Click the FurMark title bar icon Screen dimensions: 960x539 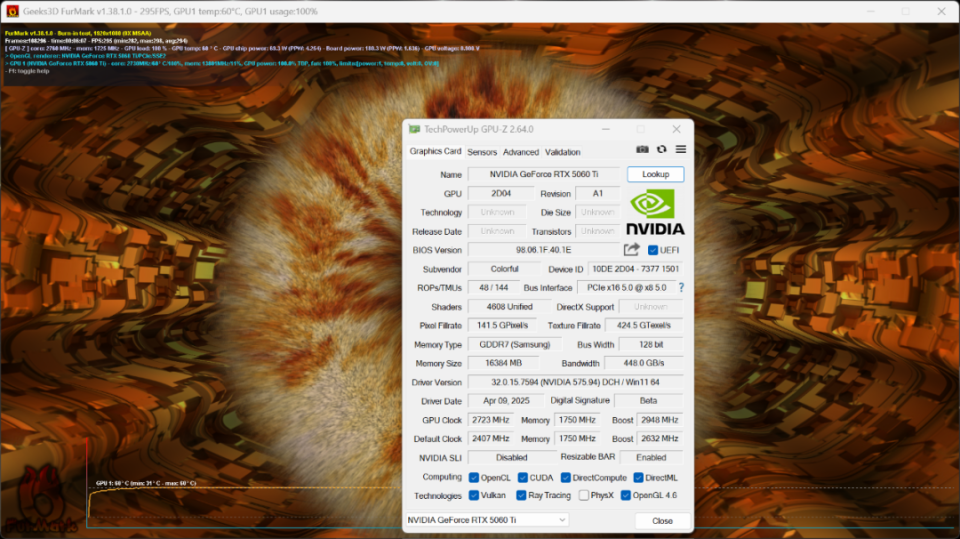[12, 11]
